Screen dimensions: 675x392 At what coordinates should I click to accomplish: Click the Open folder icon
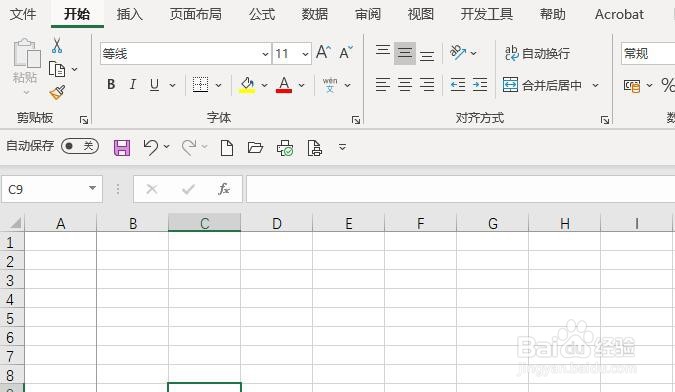pos(255,148)
